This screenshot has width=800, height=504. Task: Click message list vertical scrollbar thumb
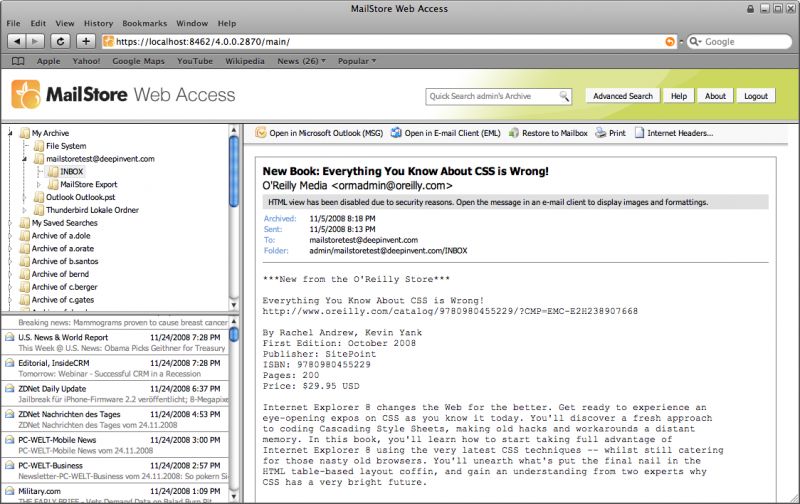(234, 335)
